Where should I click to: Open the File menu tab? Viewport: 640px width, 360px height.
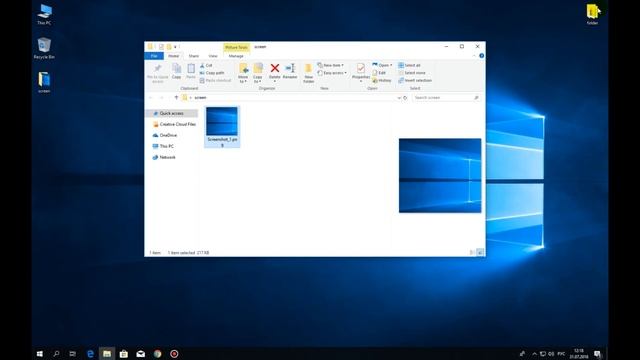[x=154, y=56]
